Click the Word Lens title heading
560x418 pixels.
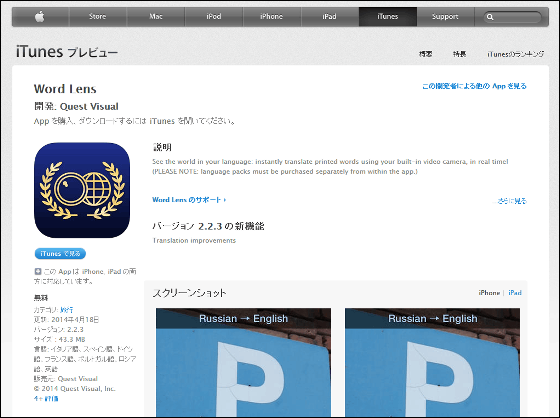pyautogui.click(x=65, y=89)
